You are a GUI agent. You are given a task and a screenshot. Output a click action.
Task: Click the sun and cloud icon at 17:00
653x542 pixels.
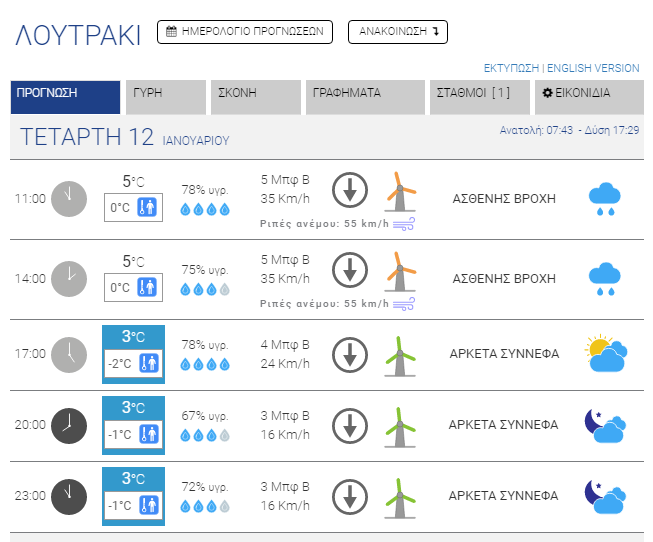[x=606, y=354]
